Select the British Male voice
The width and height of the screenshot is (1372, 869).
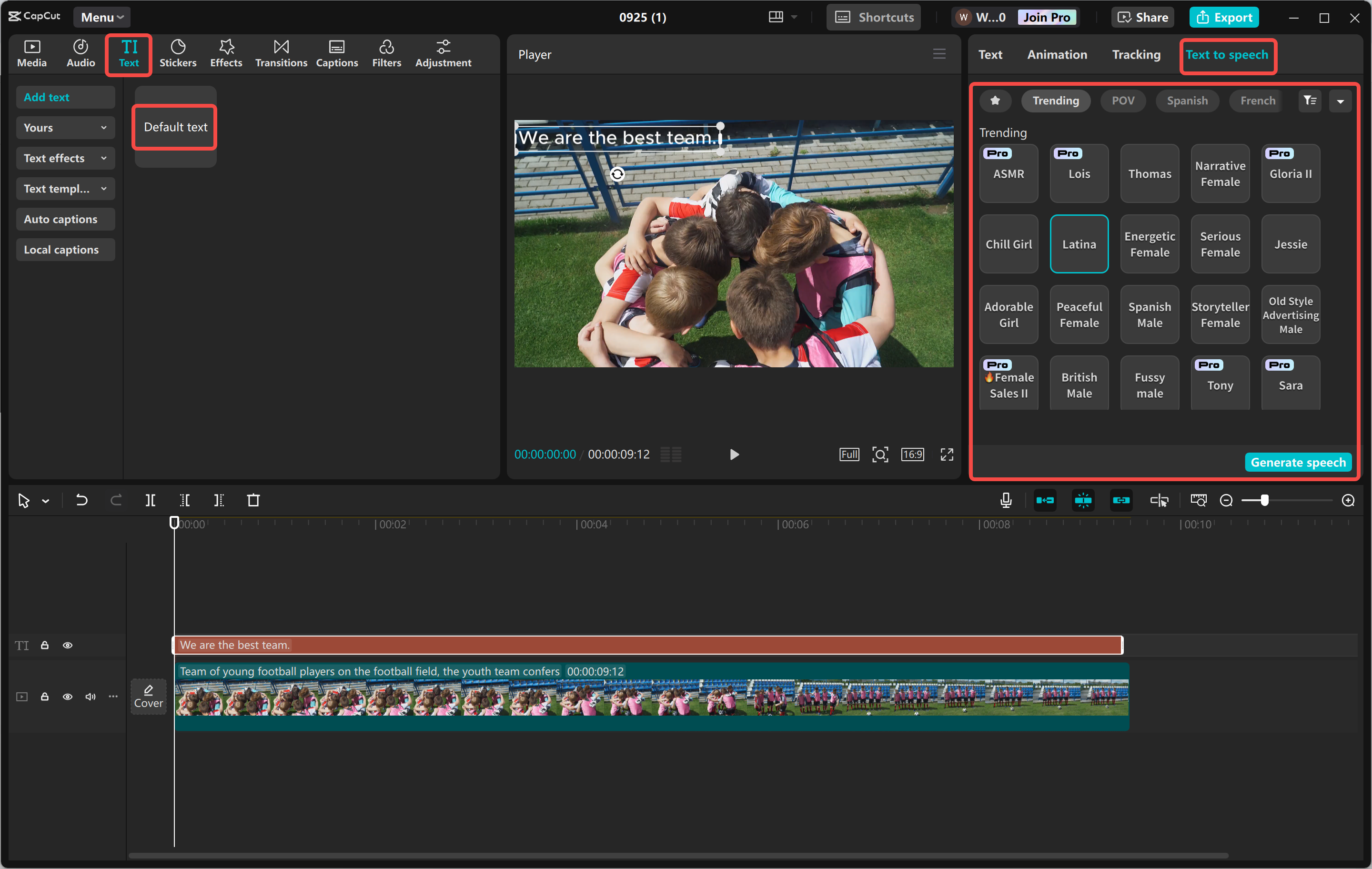point(1079,384)
